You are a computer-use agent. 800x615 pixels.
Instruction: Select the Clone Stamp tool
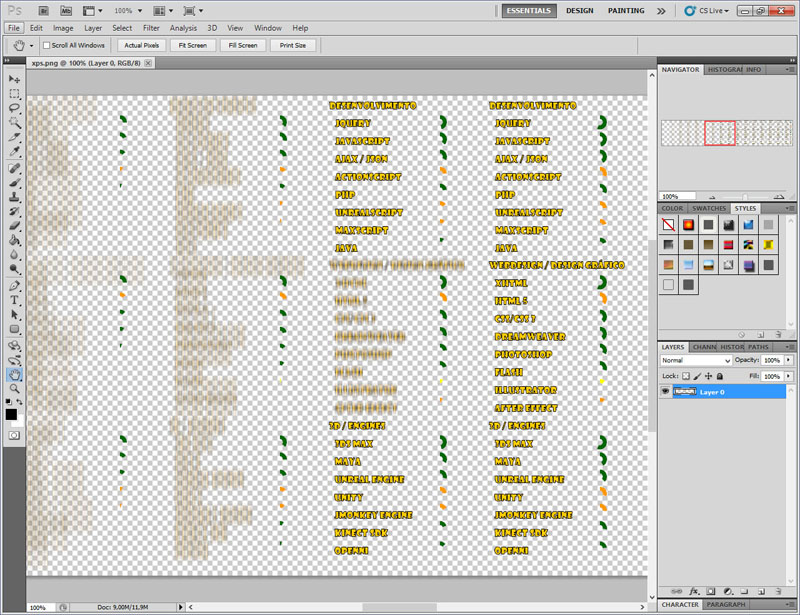[x=14, y=197]
